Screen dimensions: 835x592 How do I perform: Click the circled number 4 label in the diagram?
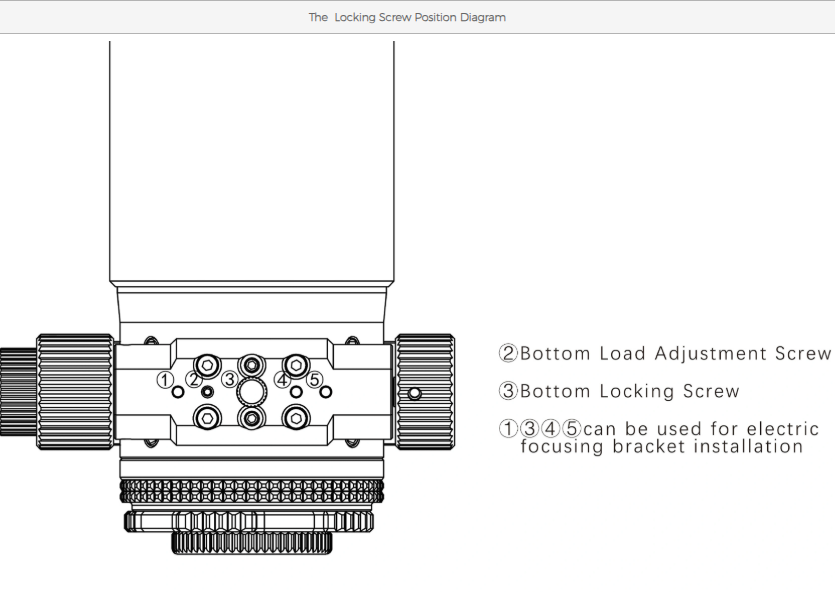coord(282,379)
